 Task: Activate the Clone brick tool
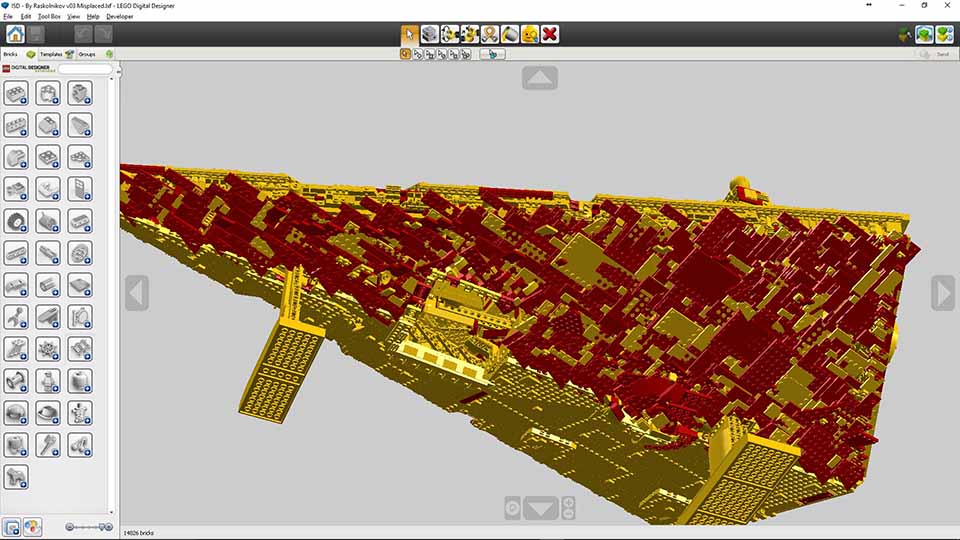click(430, 34)
